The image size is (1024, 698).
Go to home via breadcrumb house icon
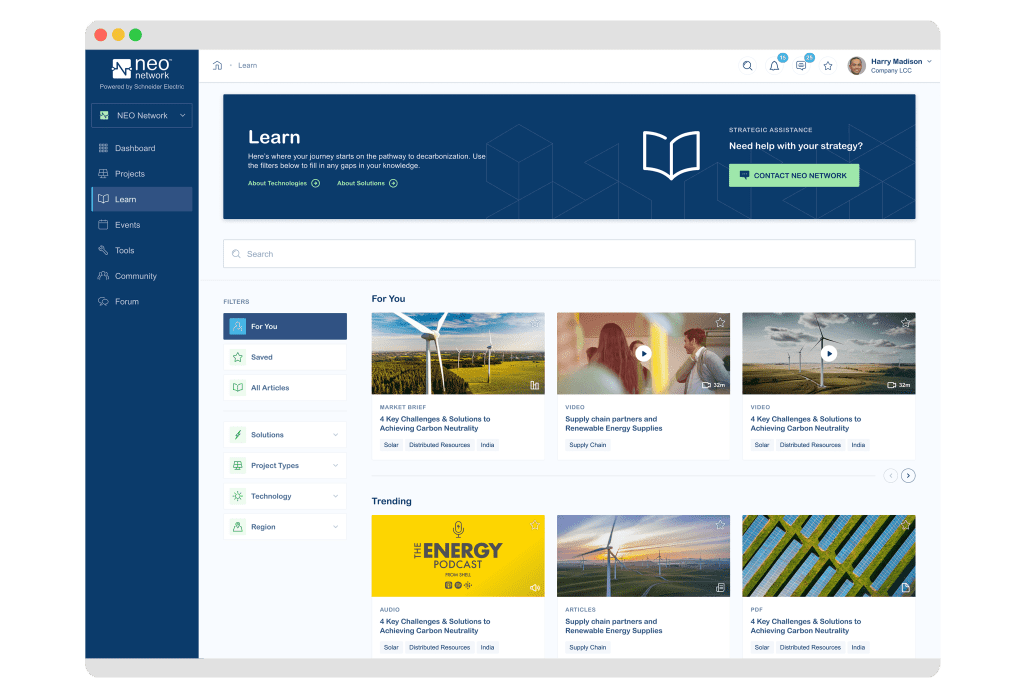click(217, 66)
